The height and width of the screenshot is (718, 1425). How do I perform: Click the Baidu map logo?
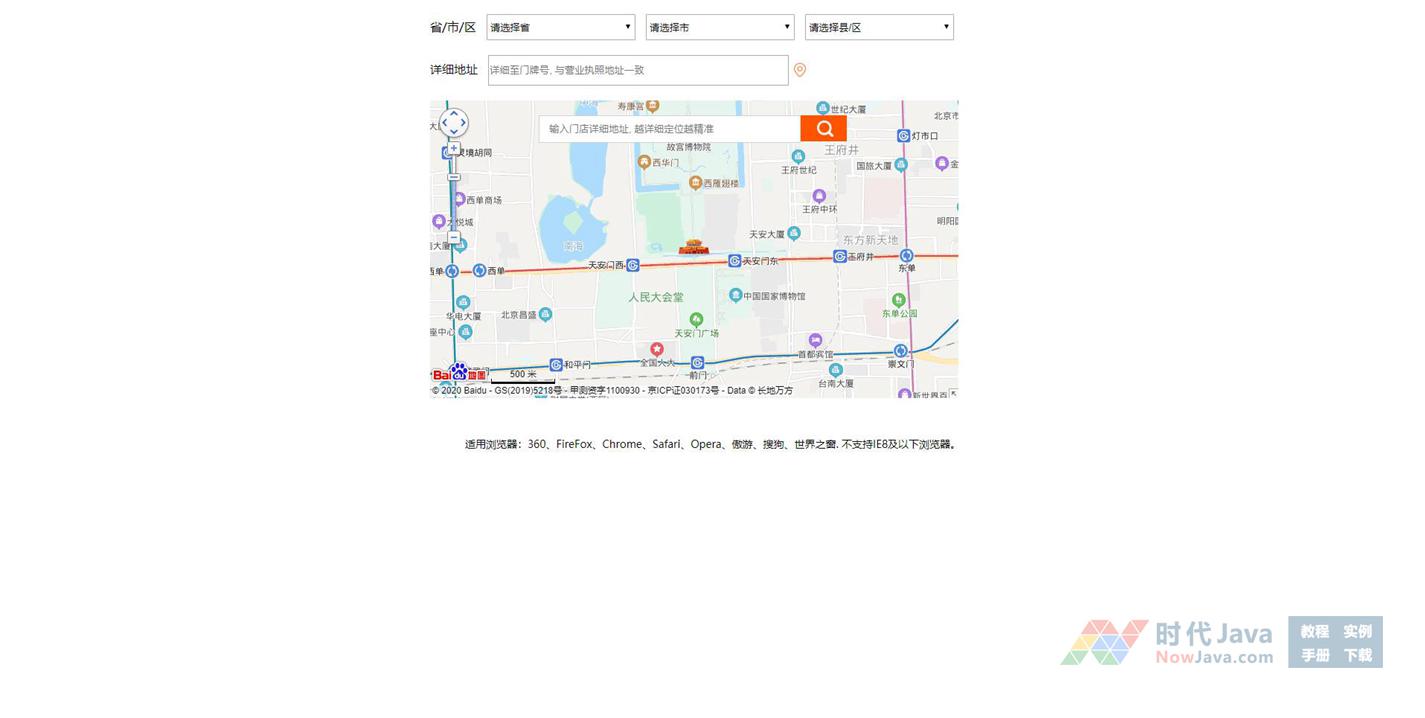click(x=459, y=374)
